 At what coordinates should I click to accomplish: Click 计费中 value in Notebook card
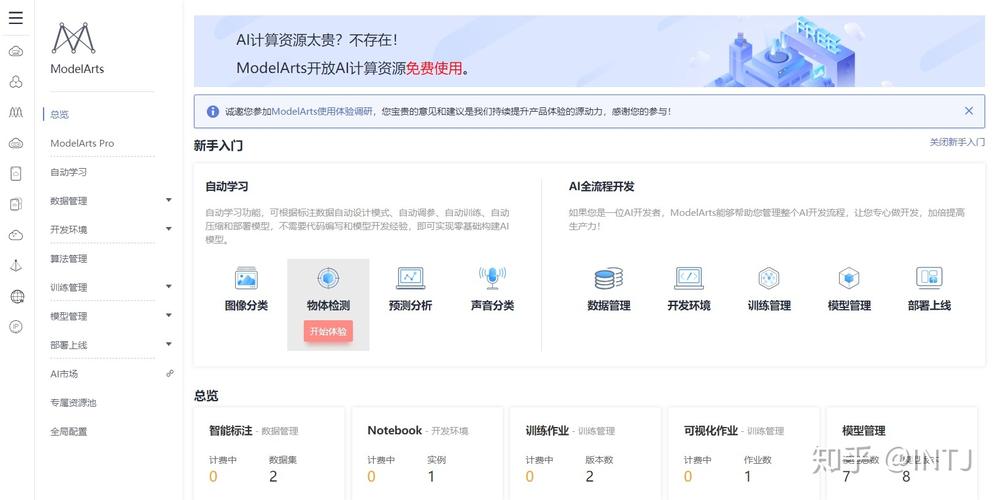coord(371,476)
